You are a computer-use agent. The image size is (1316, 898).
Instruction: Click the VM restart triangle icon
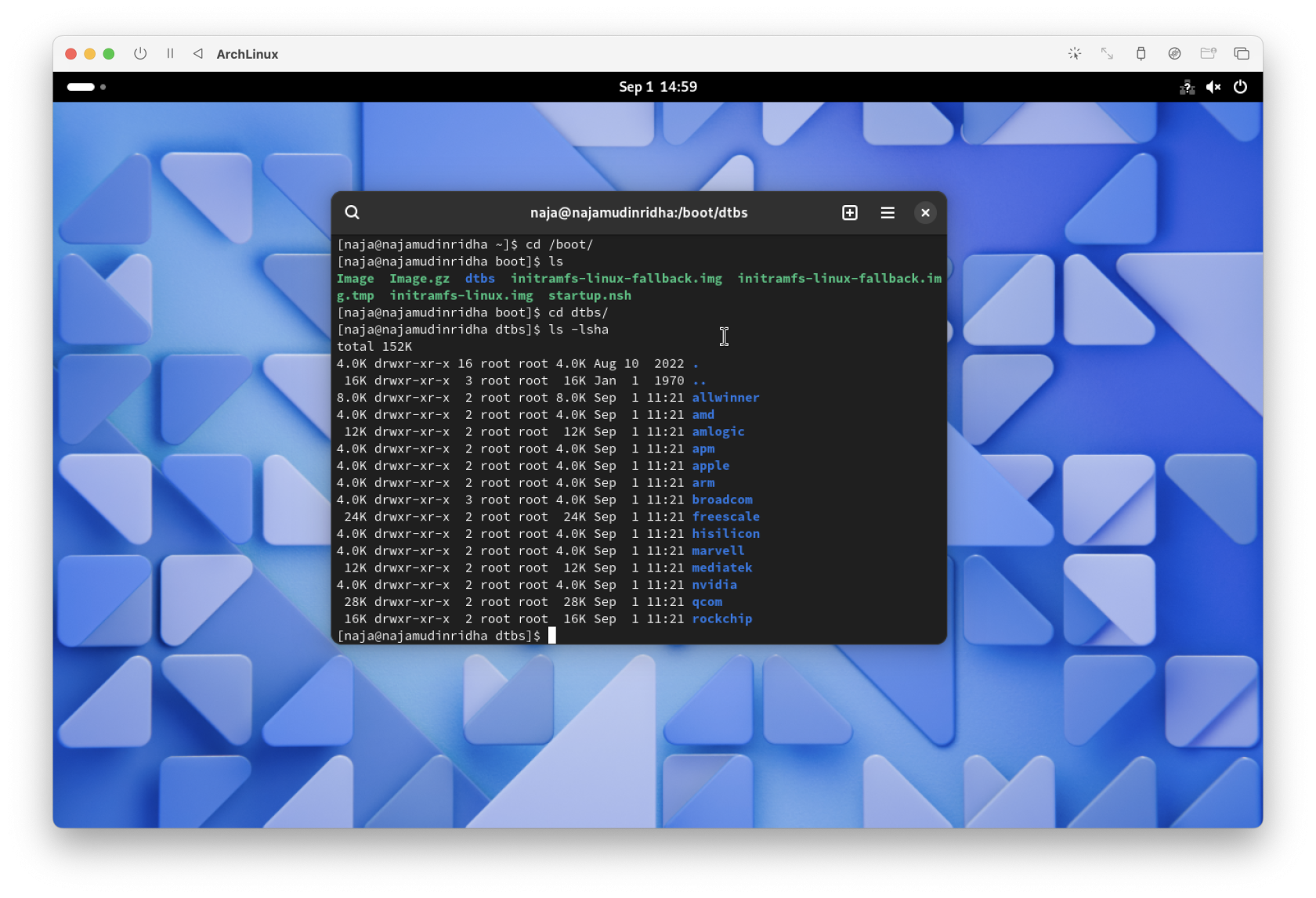[x=198, y=53]
